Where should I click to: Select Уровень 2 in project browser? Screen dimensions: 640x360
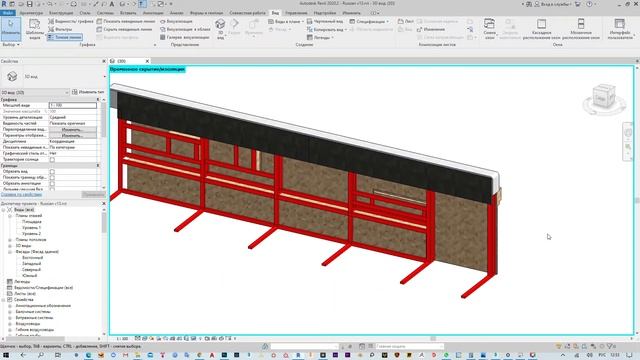[31, 234]
